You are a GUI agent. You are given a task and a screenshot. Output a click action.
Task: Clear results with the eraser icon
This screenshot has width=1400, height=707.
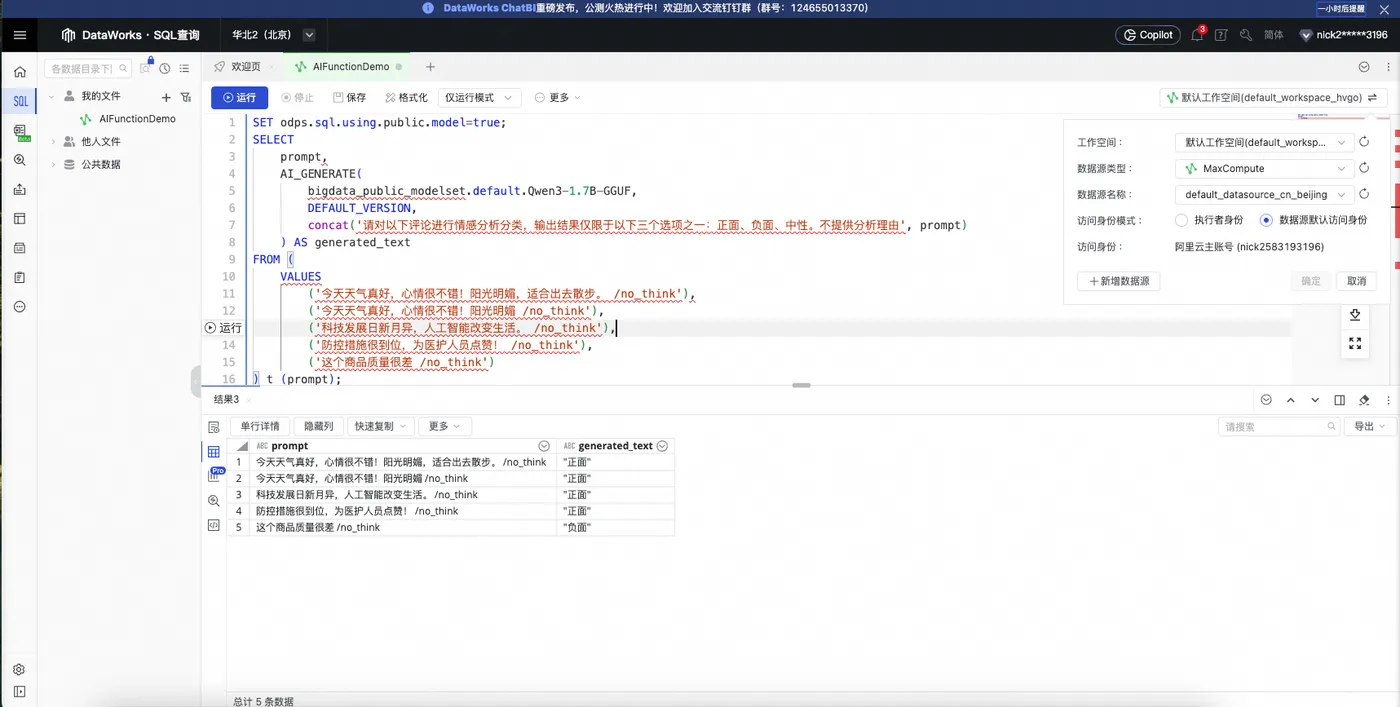1364,400
